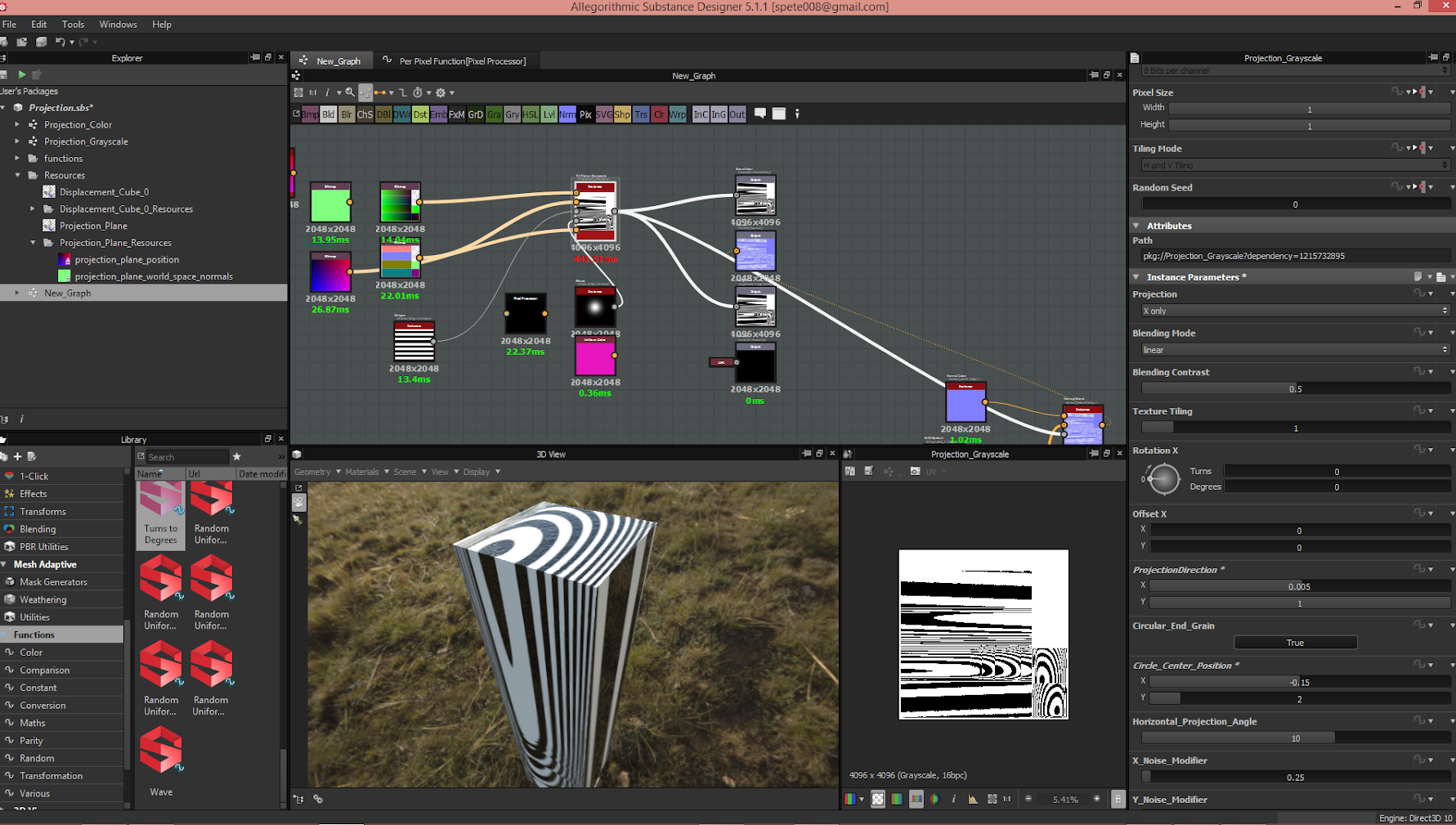1456x825 pixels.
Task: Adjust the Texture Tiling slider
Action: (x=1295, y=428)
